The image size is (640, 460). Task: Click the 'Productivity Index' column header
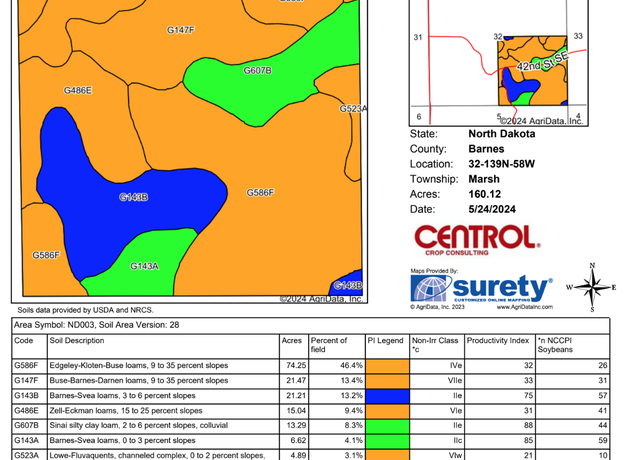pyautogui.click(x=498, y=340)
